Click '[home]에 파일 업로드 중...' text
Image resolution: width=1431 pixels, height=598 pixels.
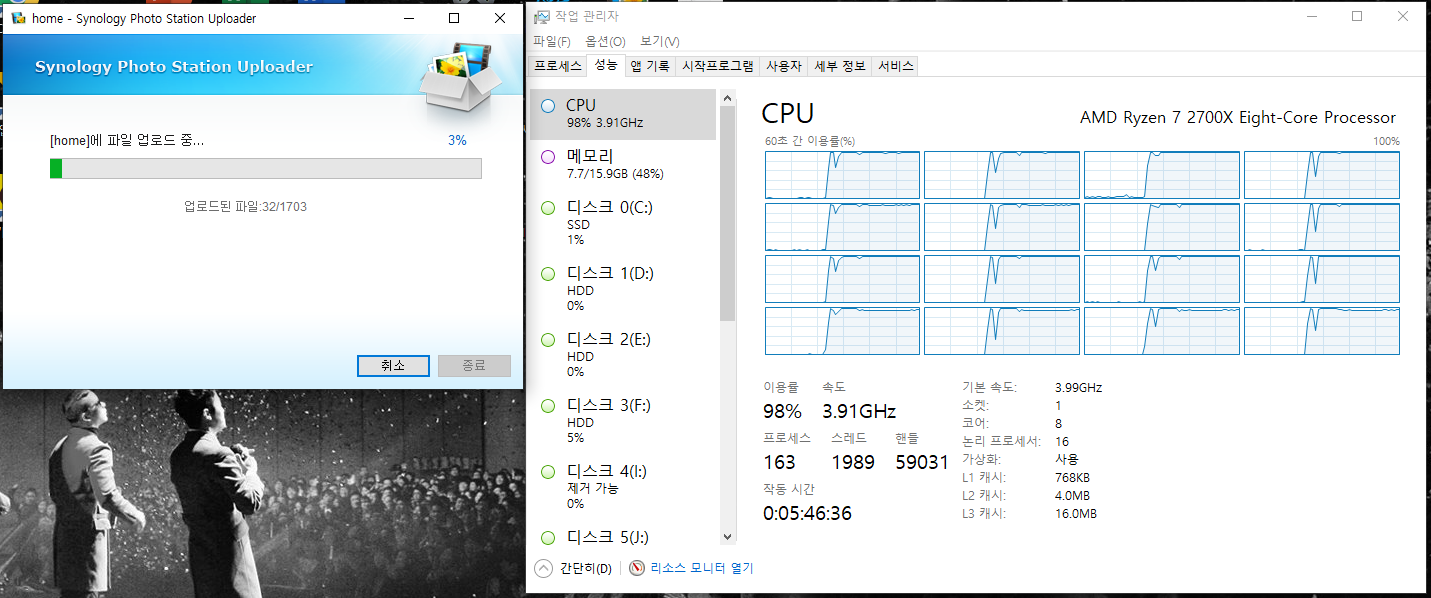(x=127, y=141)
